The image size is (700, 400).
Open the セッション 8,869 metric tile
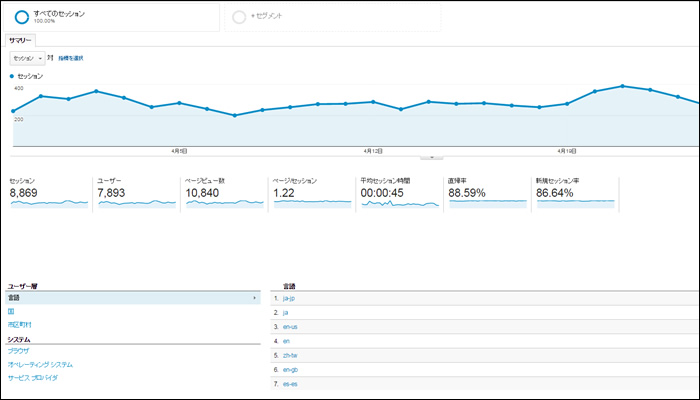(49, 193)
